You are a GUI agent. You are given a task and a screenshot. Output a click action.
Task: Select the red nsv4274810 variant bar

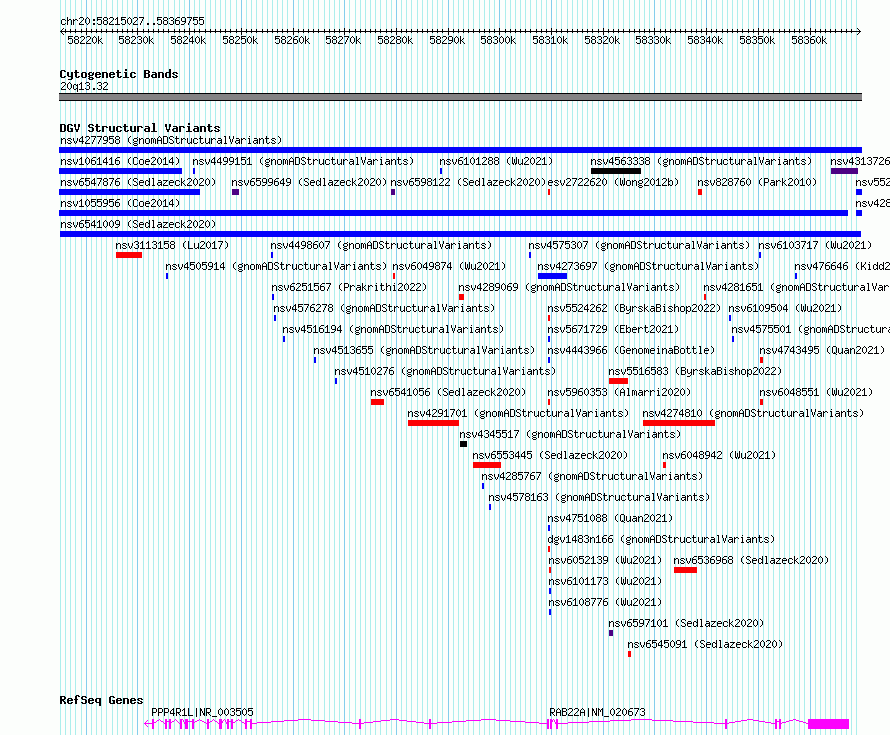(679, 423)
